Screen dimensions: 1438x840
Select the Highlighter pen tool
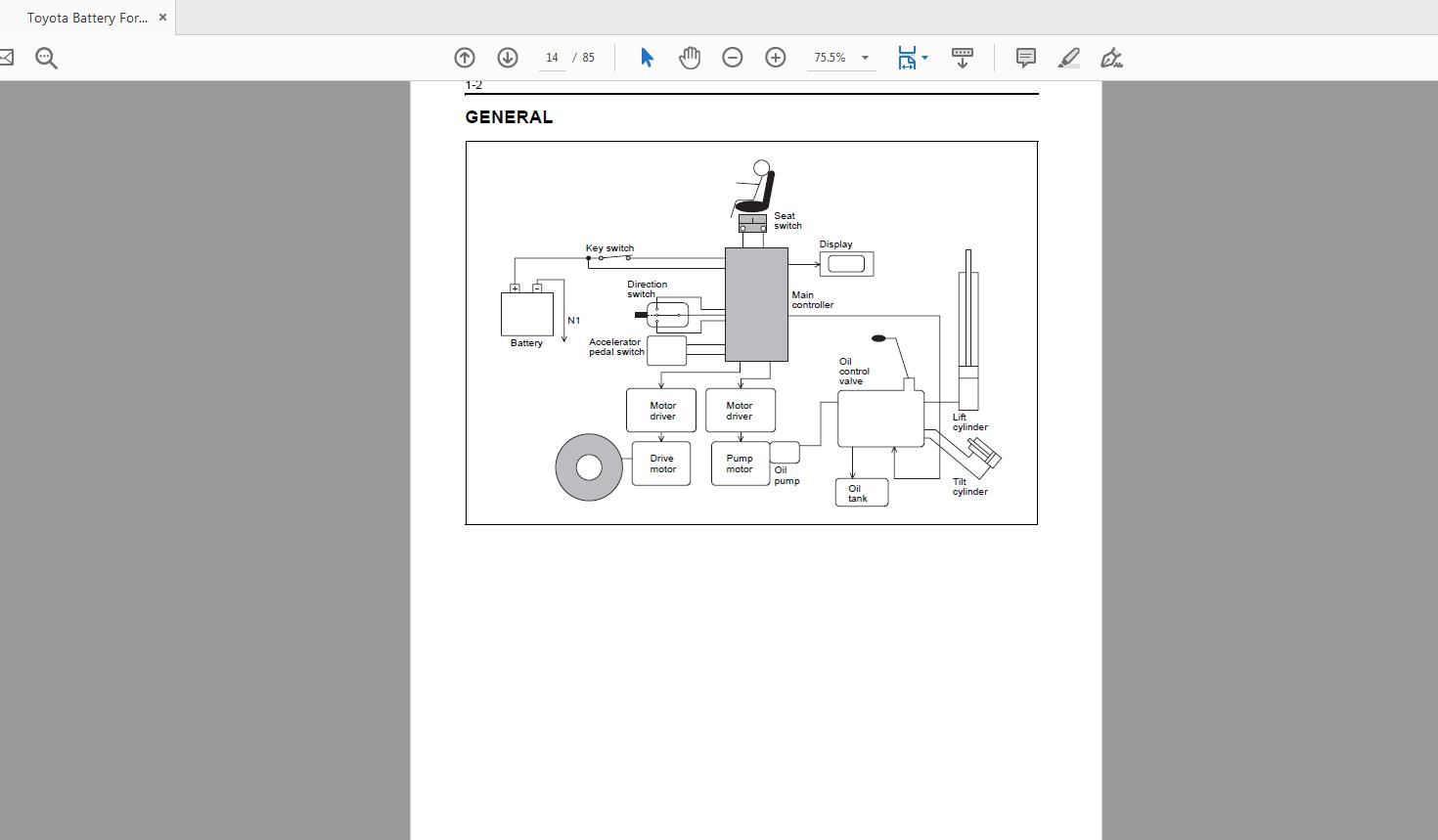(1069, 58)
